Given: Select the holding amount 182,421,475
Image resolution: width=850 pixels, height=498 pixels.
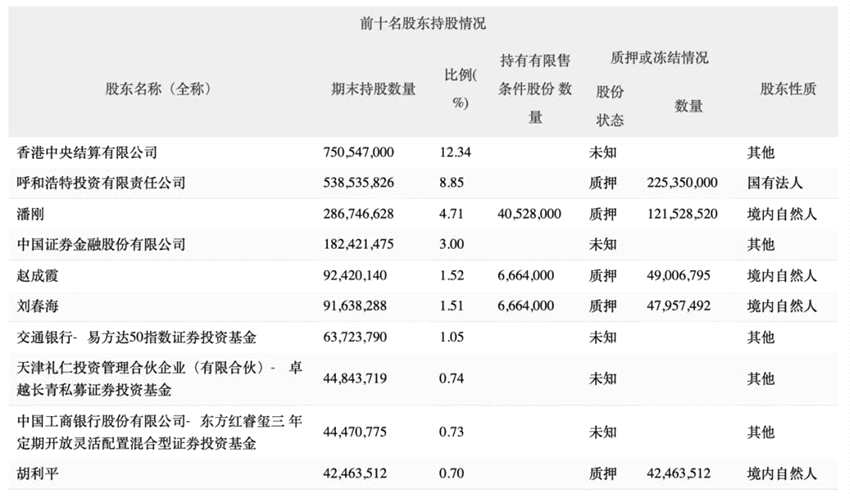Looking at the screenshot, I should click(x=355, y=244).
